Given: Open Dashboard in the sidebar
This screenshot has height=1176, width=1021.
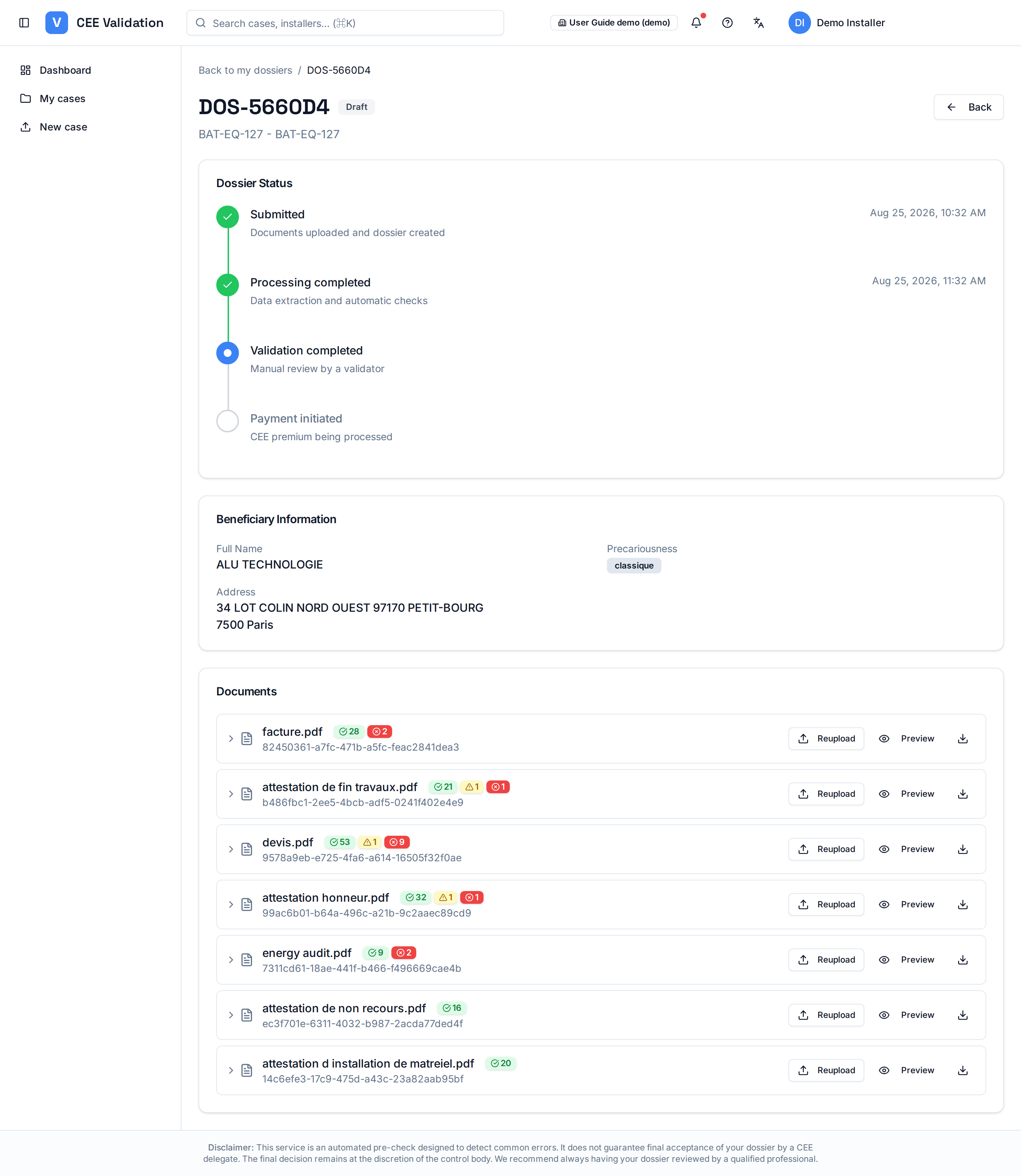Looking at the screenshot, I should click(90, 70).
